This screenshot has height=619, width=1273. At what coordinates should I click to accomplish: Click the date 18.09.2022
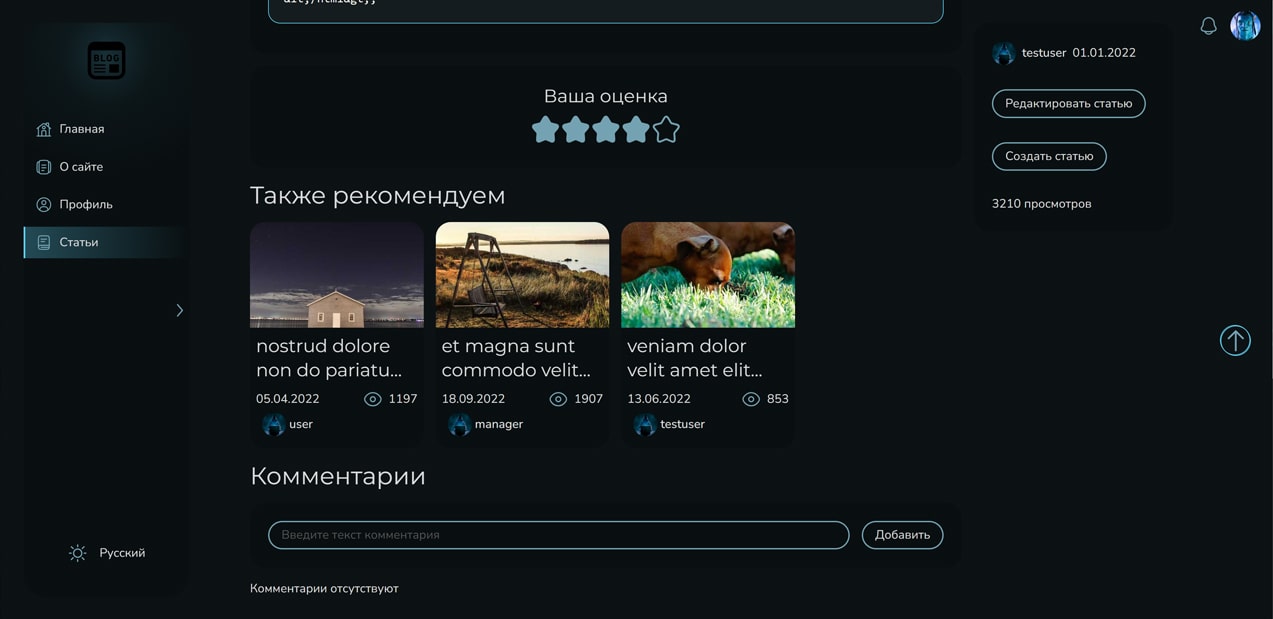pyautogui.click(x=473, y=399)
